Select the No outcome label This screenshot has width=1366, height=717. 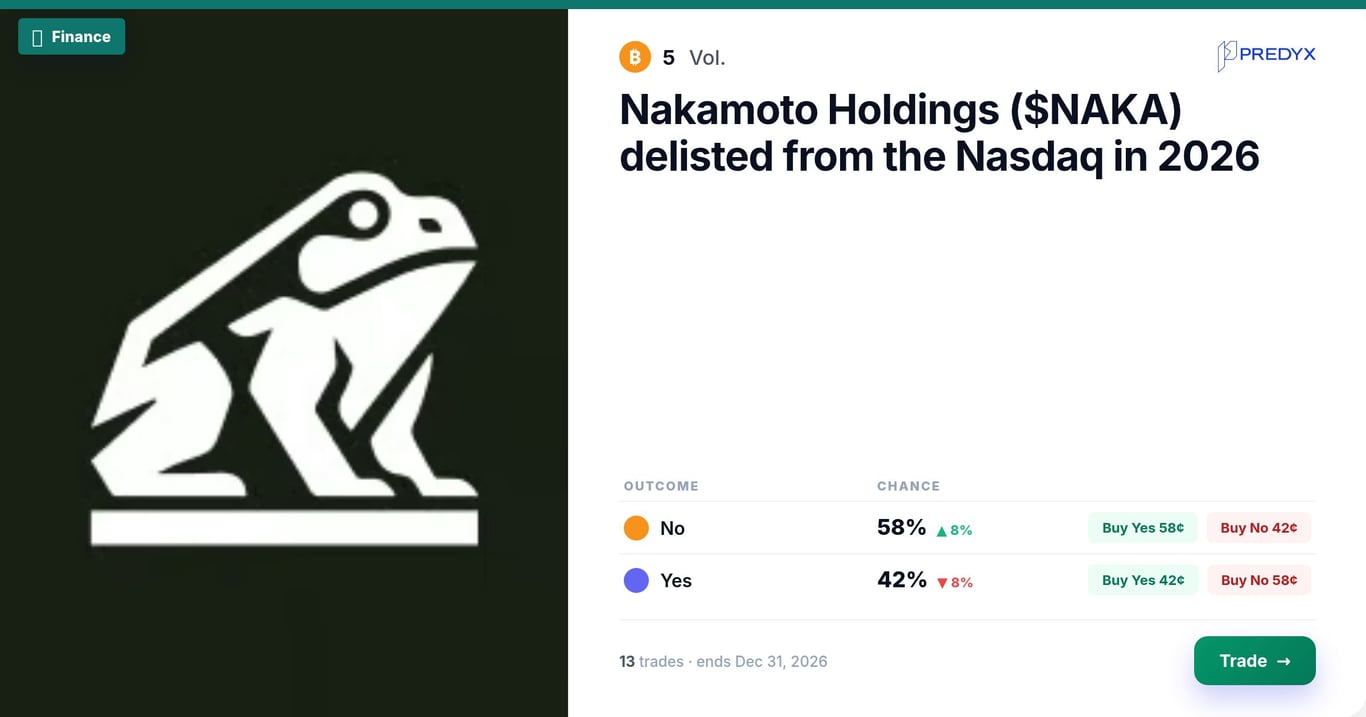672,528
